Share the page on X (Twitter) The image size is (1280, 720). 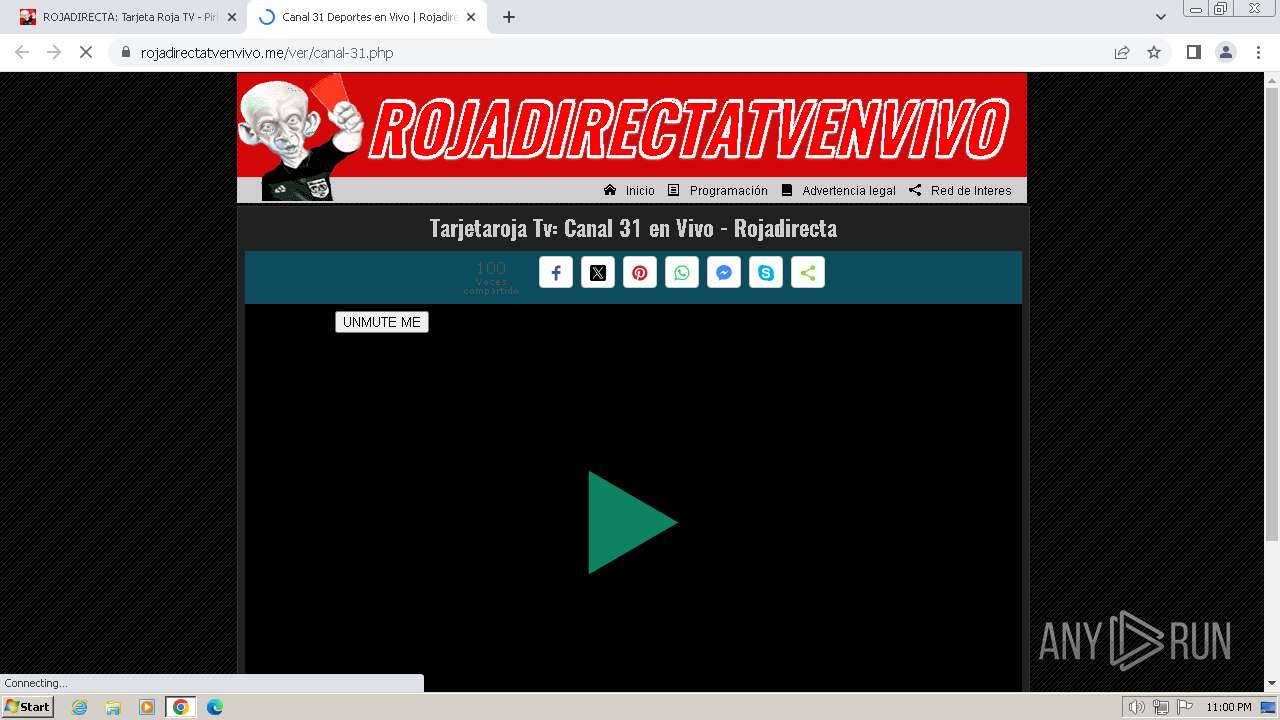click(x=598, y=273)
